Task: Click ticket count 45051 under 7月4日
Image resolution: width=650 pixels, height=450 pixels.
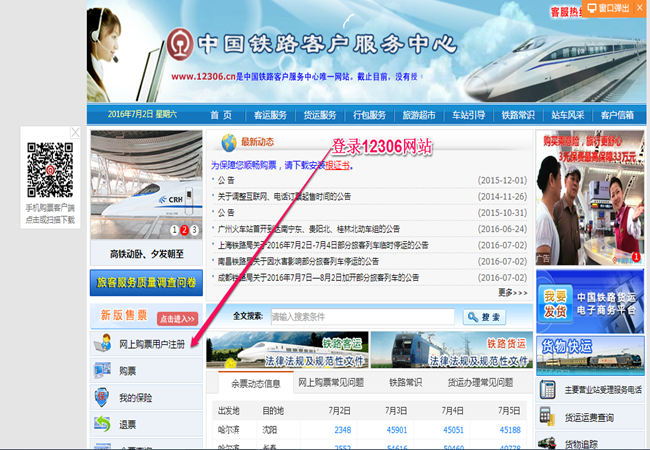Action: (x=454, y=430)
